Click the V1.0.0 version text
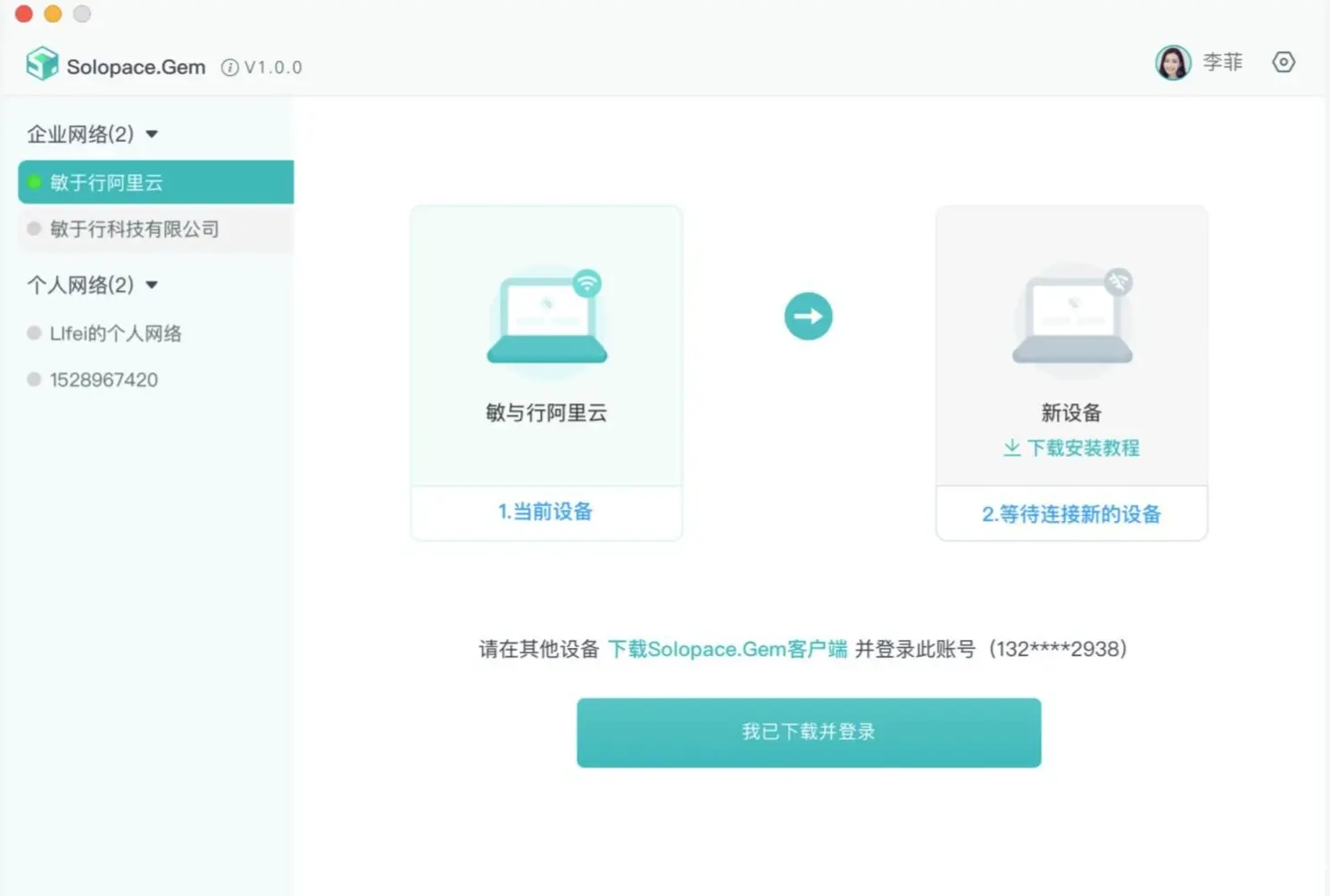This screenshot has height=896, width=1330. (x=273, y=68)
